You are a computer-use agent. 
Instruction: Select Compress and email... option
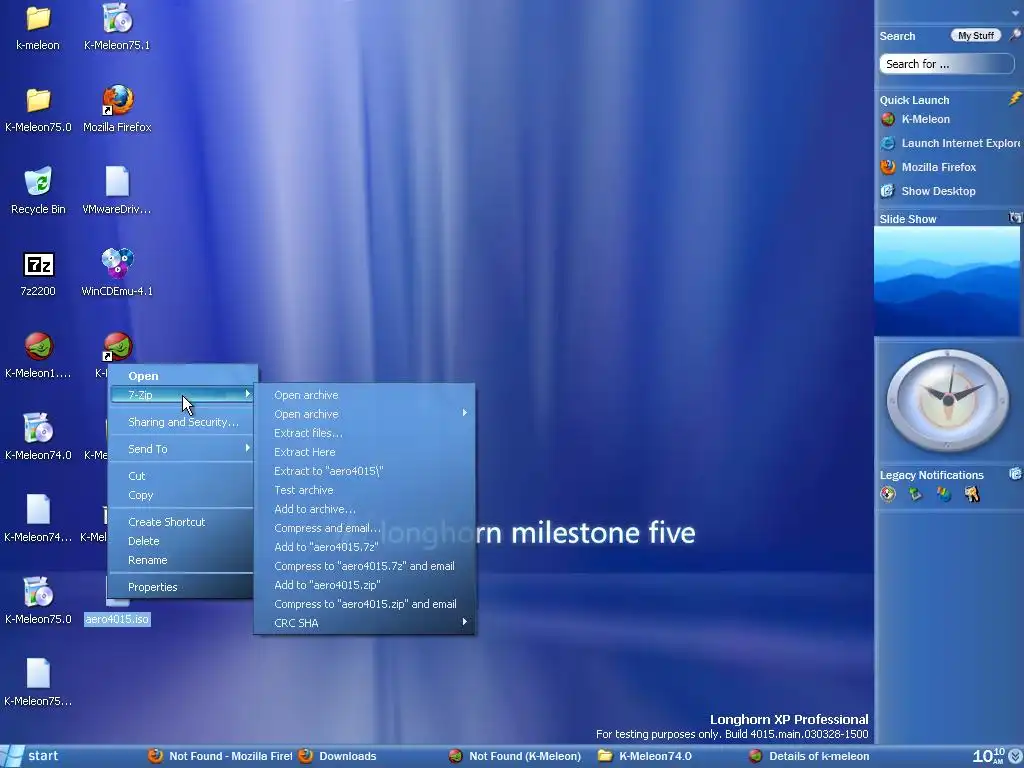click(x=364, y=528)
